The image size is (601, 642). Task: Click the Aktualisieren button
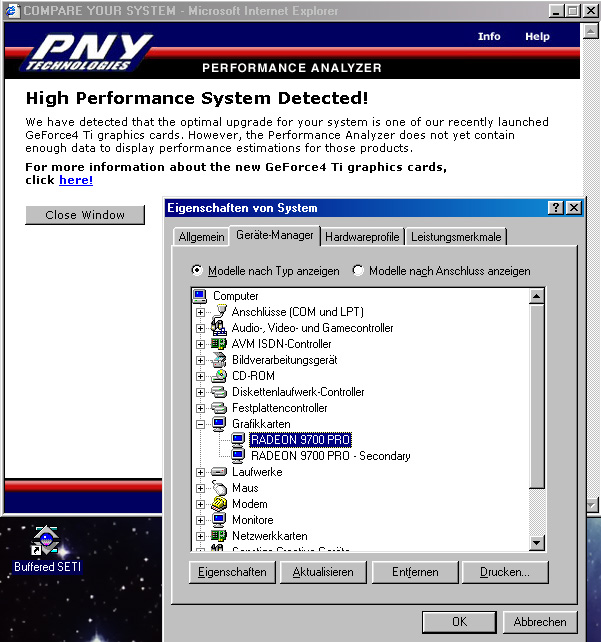click(323, 572)
